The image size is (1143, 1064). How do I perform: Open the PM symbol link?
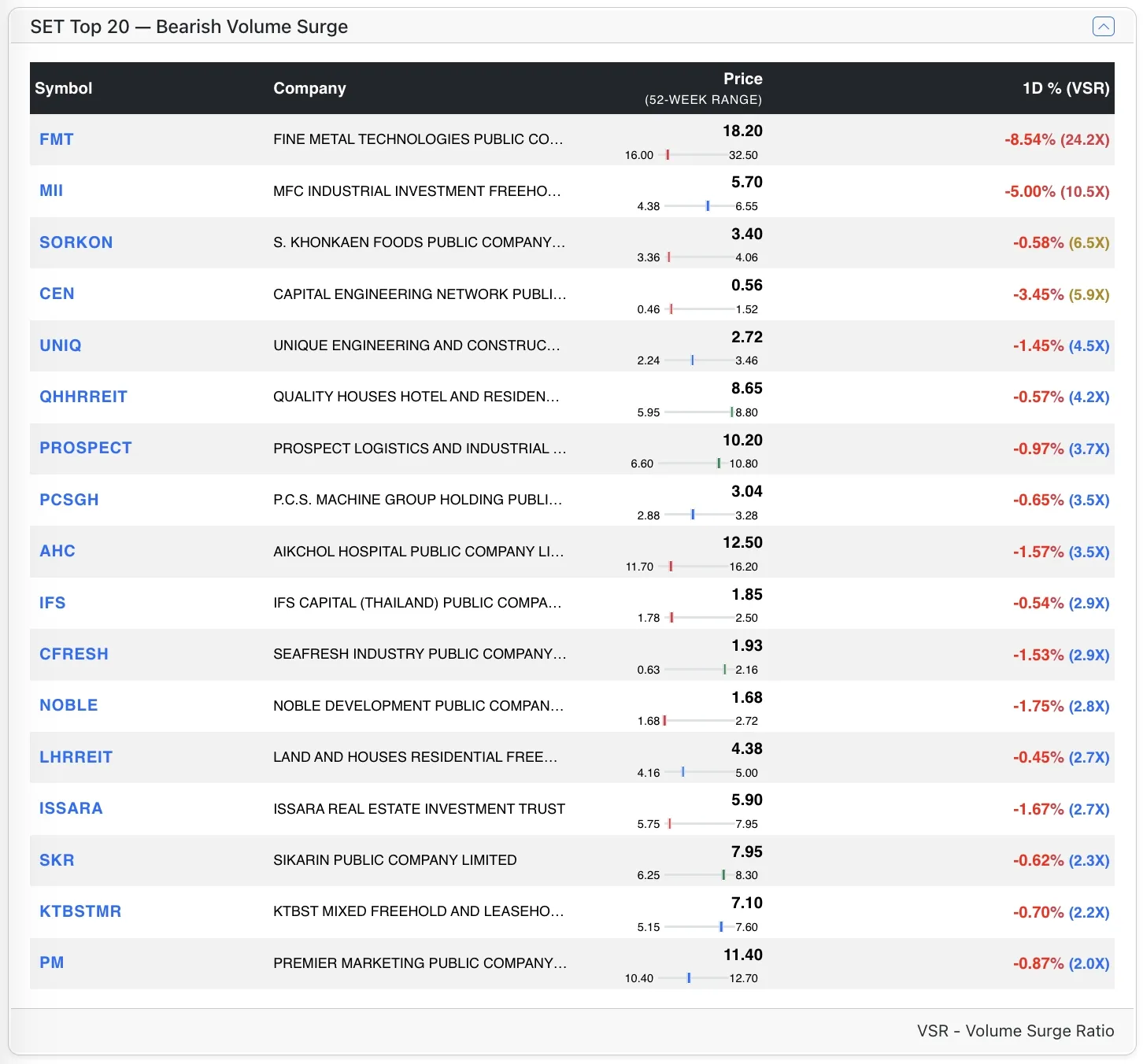click(52, 962)
